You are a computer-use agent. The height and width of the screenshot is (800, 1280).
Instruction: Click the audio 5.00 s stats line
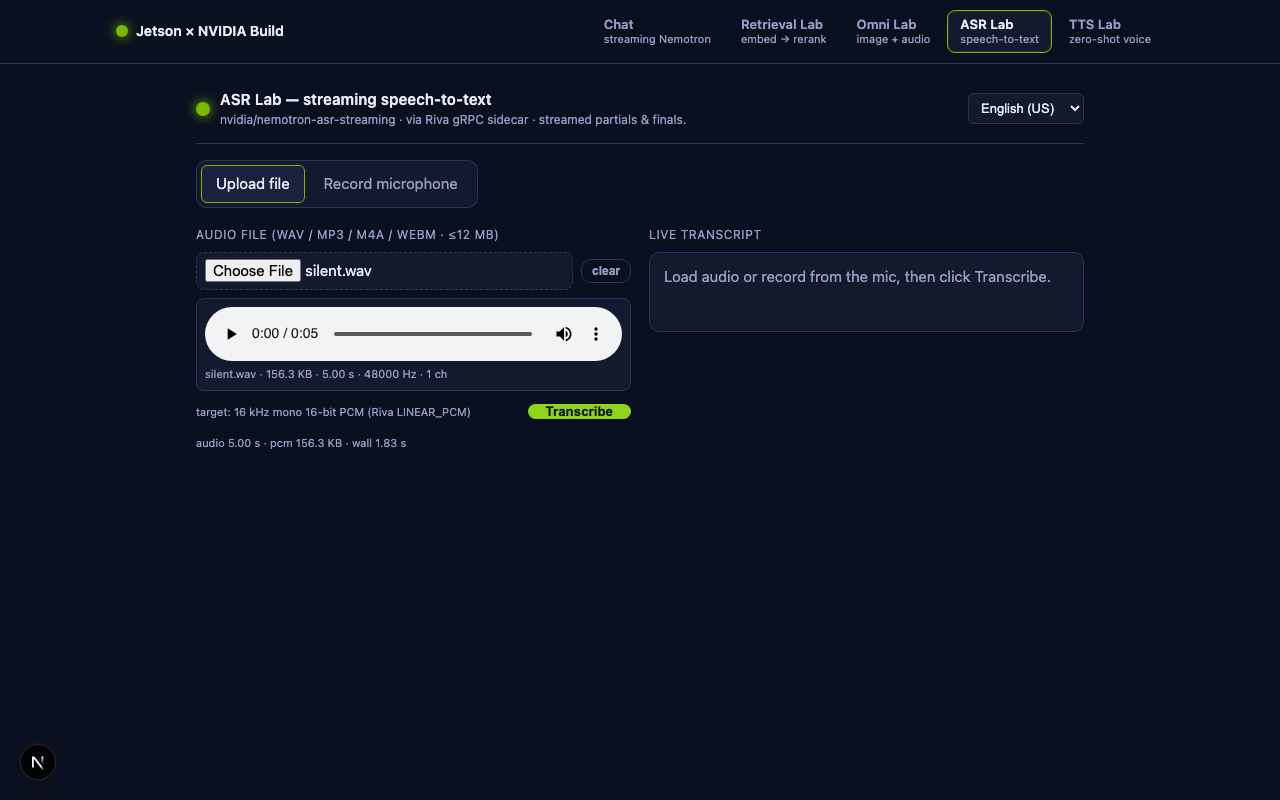[x=301, y=443]
